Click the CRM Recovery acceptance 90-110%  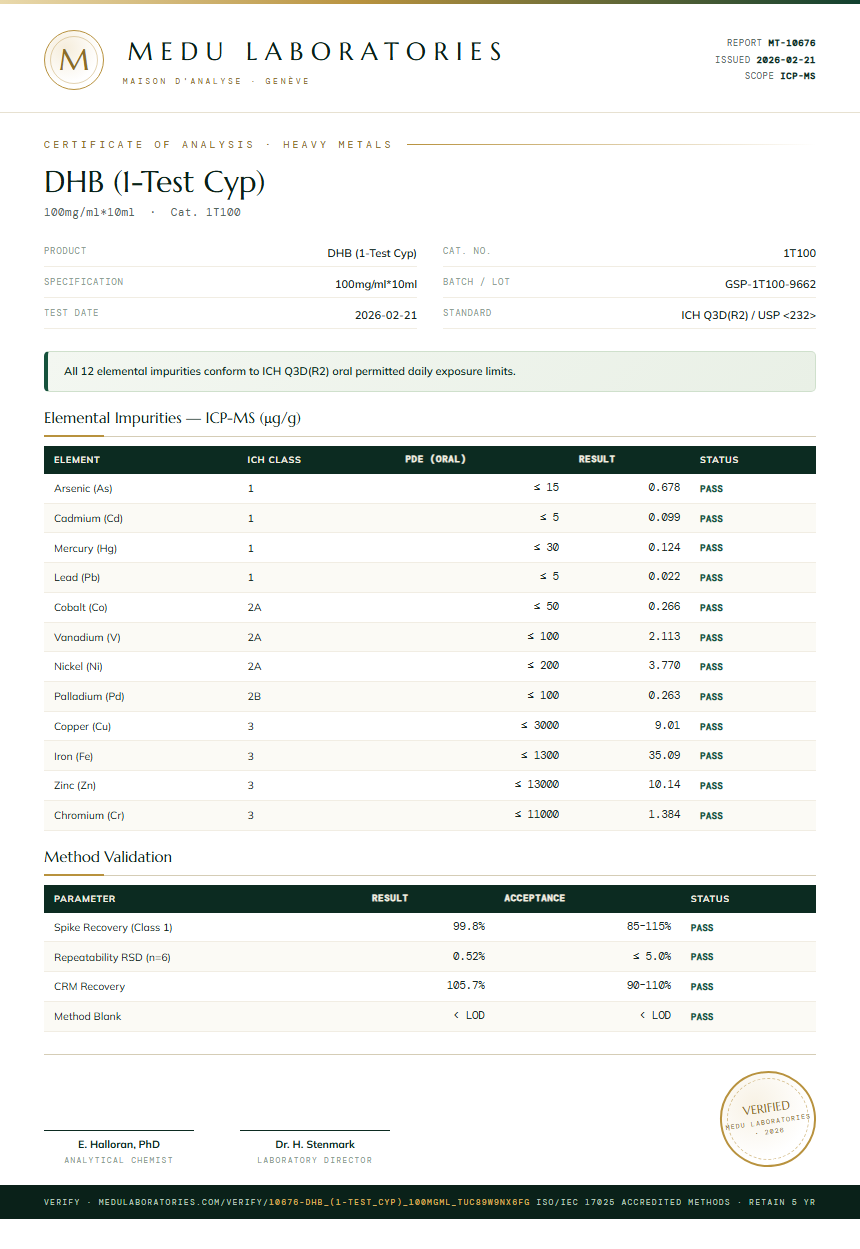[x=649, y=986]
